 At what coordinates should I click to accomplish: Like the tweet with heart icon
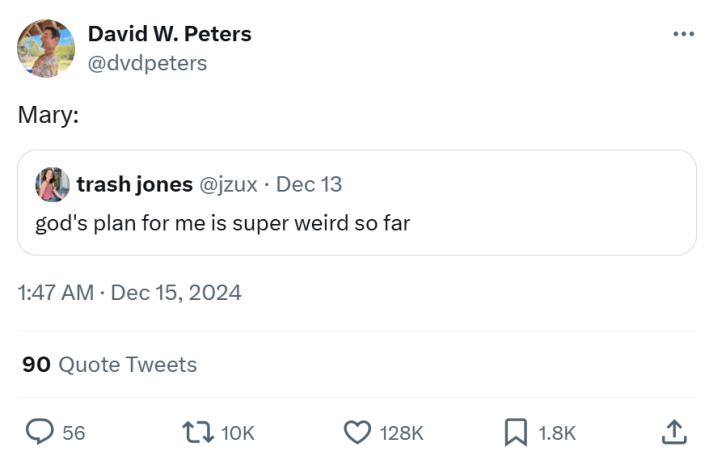[x=357, y=432]
